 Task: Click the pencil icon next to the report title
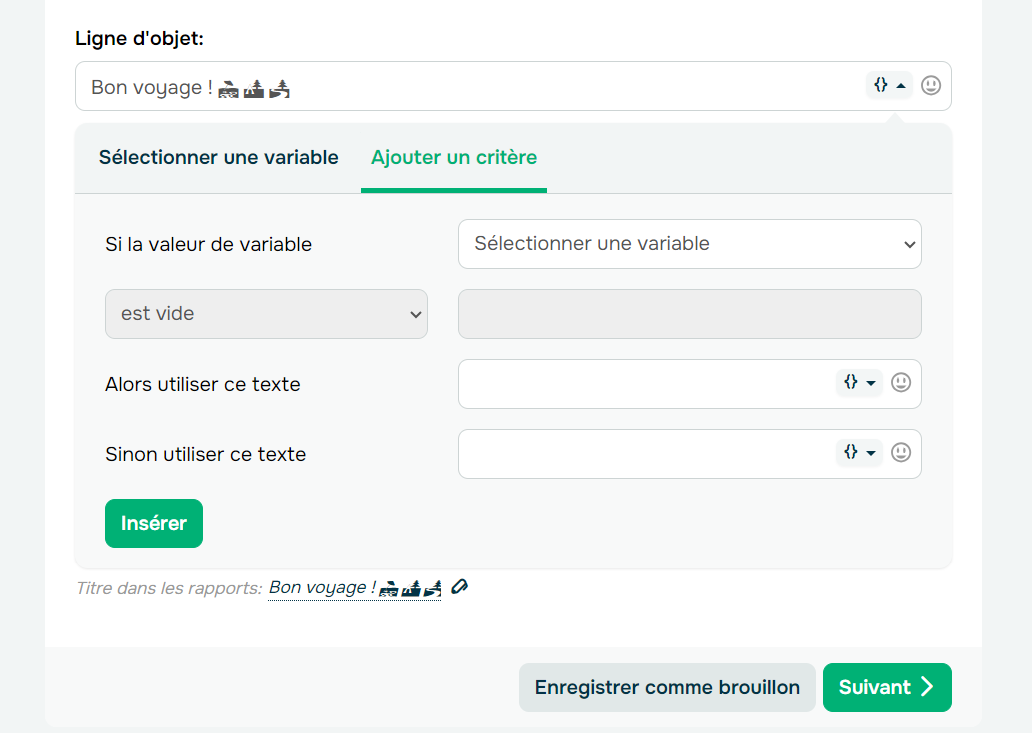[x=459, y=587]
